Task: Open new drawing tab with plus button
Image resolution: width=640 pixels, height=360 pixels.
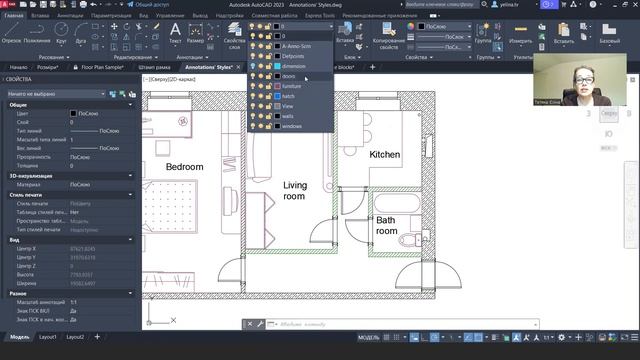Action: point(372,67)
